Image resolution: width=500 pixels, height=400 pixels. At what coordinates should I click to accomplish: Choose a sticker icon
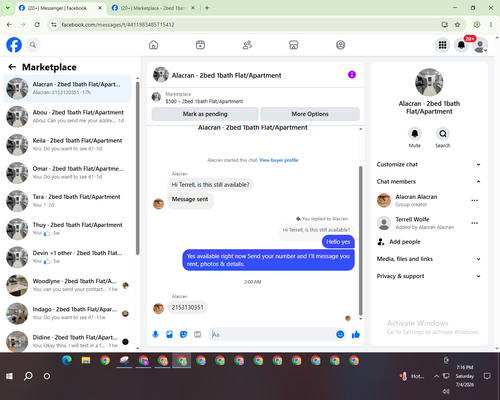183,334
